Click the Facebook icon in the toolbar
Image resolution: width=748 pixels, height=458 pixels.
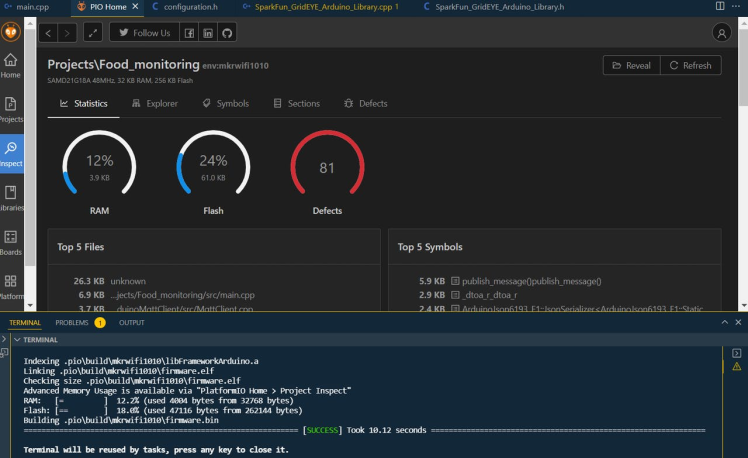(x=189, y=33)
